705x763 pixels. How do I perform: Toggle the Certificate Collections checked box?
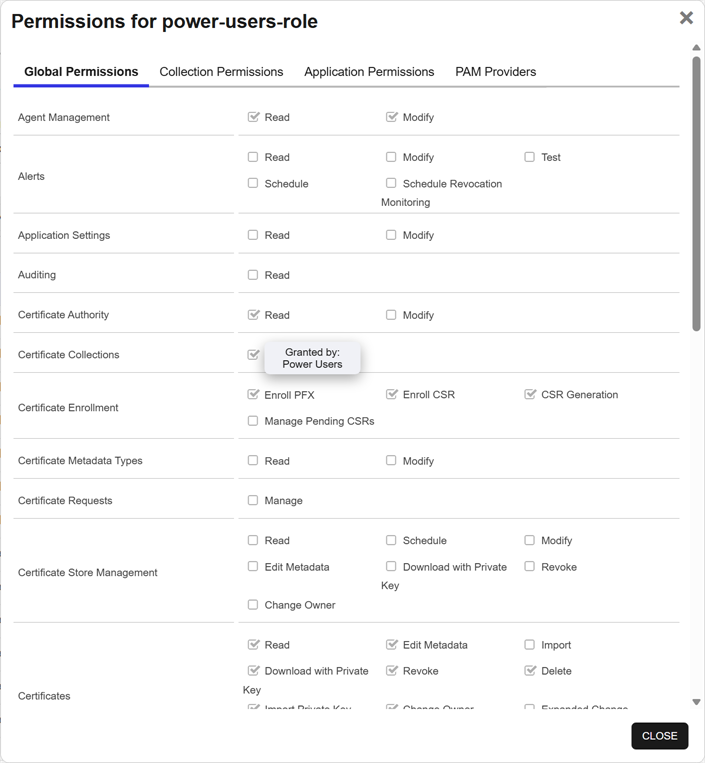coord(253,354)
